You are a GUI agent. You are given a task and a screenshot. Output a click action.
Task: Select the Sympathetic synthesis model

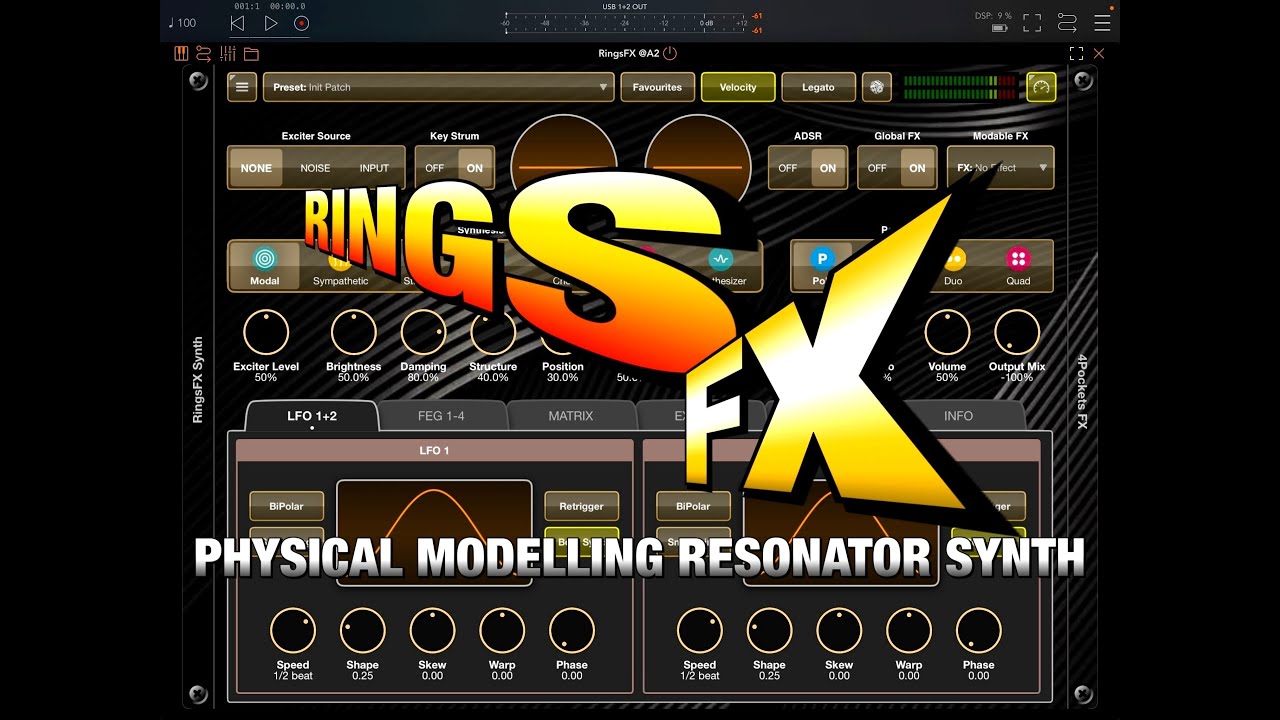[340, 265]
